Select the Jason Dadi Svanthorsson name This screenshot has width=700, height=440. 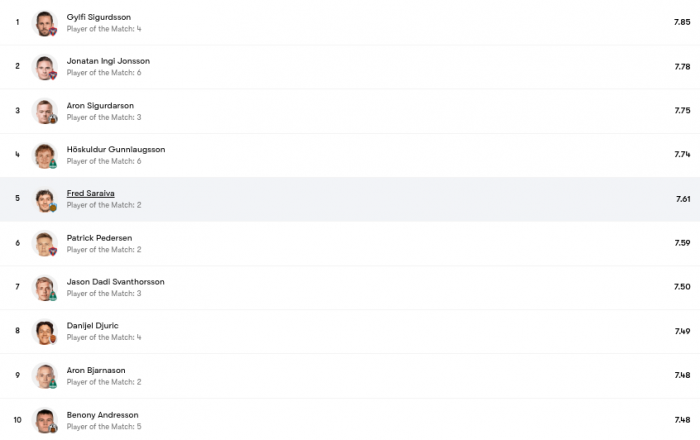[x=116, y=282]
